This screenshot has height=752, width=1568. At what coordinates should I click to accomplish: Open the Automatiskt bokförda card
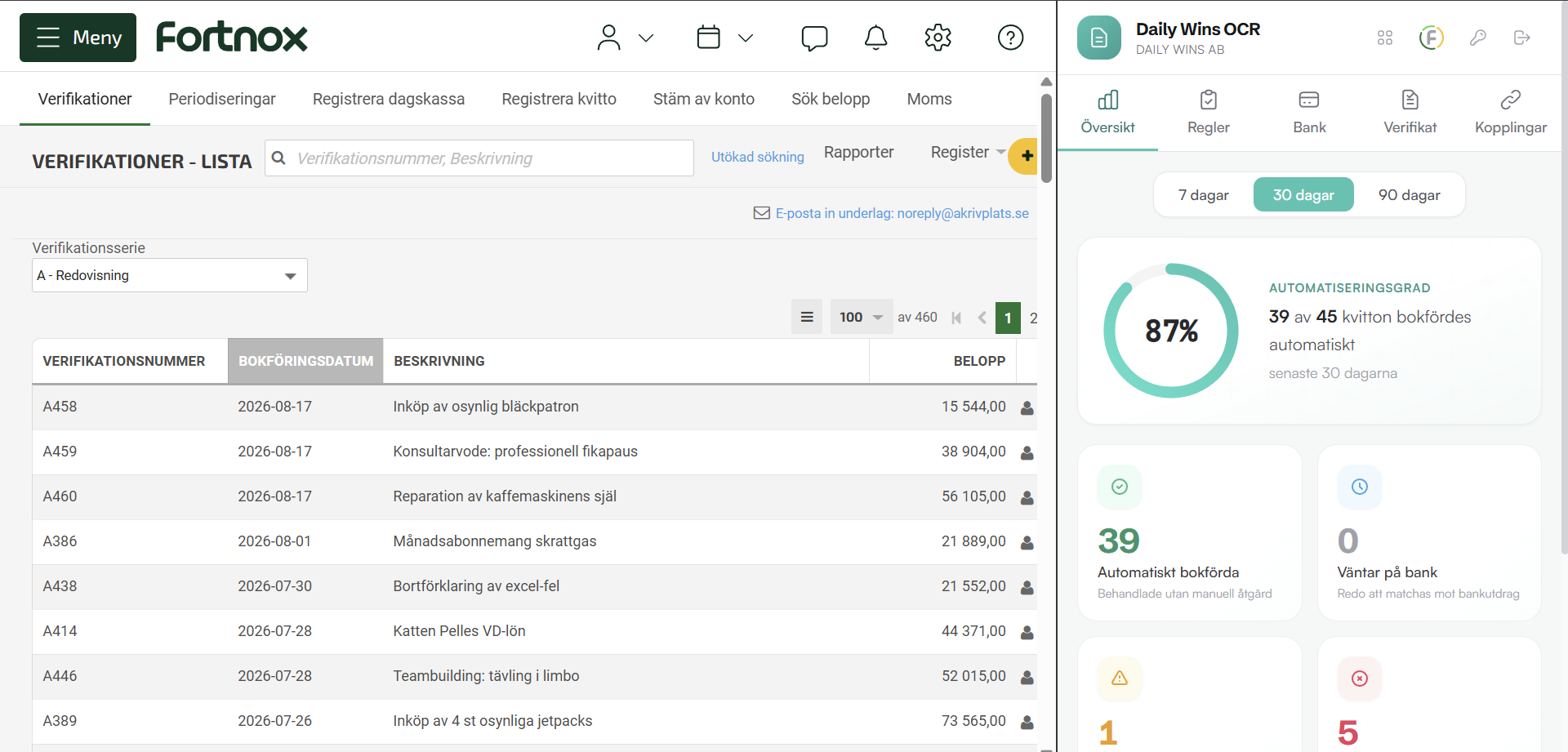tap(1190, 533)
